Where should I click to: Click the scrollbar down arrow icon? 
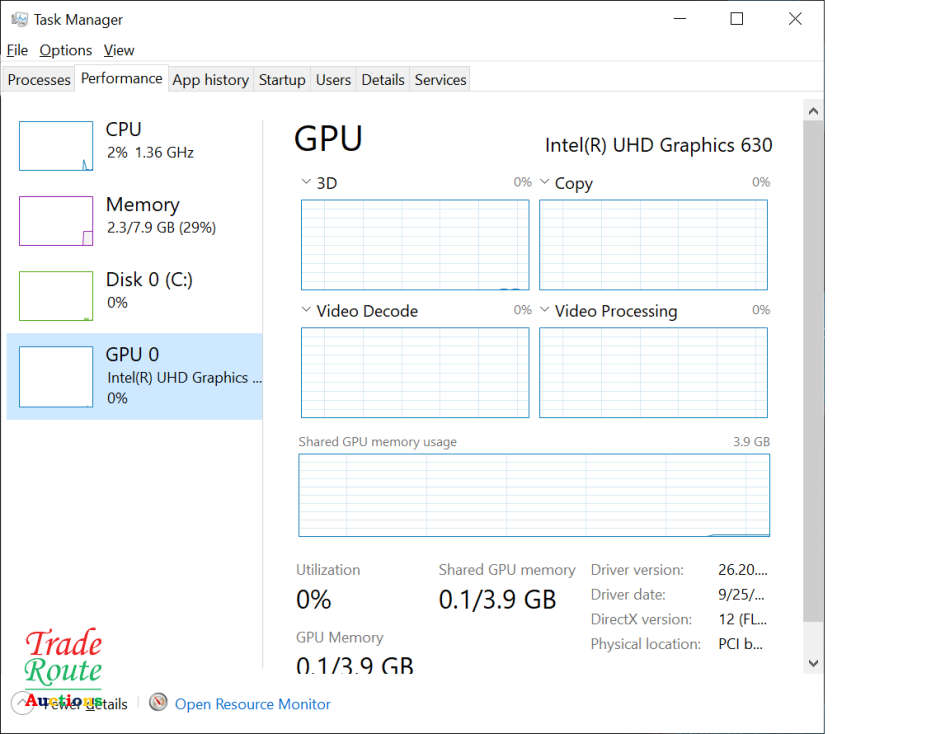pyautogui.click(x=813, y=662)
